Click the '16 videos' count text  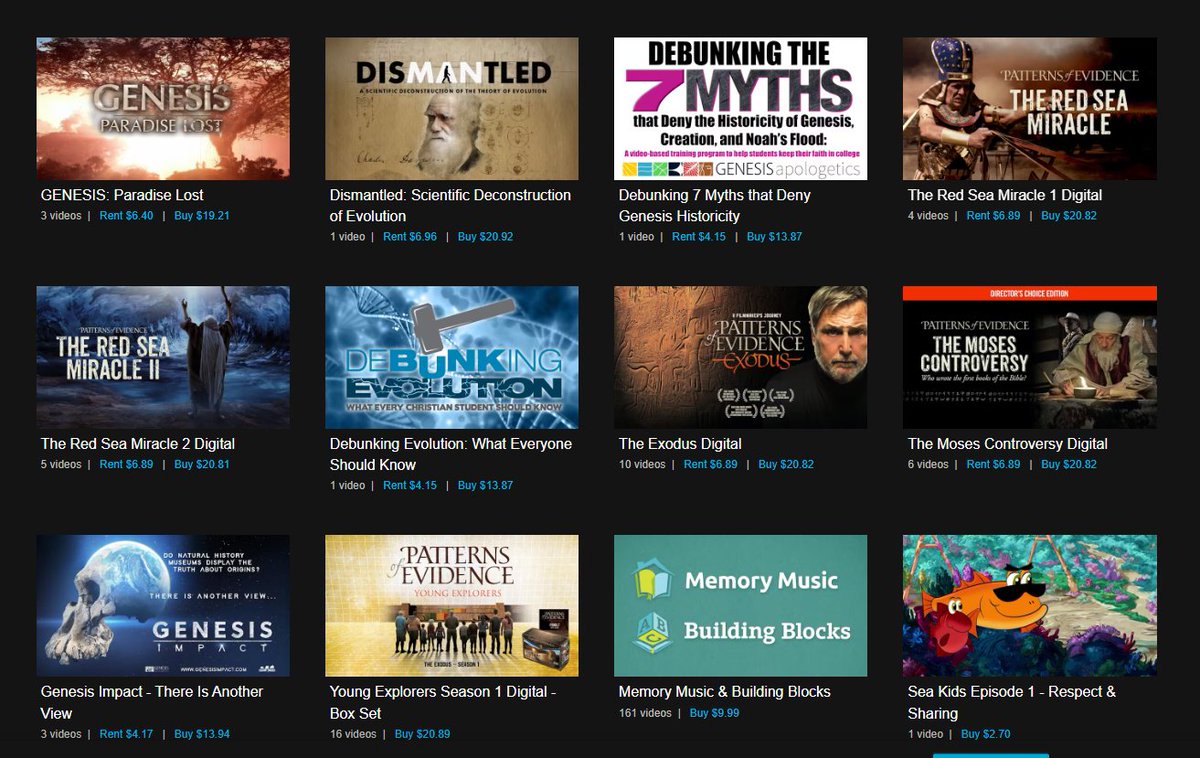353,734
